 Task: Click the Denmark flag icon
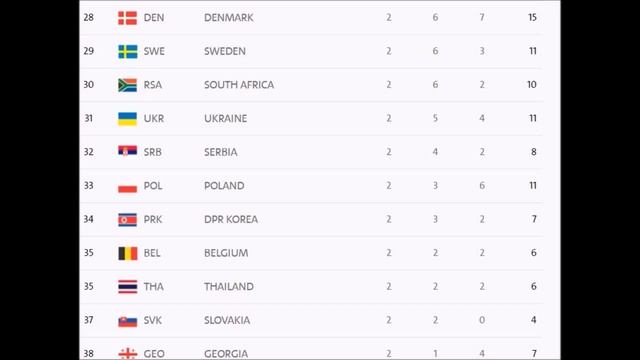pyautogui.click(x=127, y=18)
